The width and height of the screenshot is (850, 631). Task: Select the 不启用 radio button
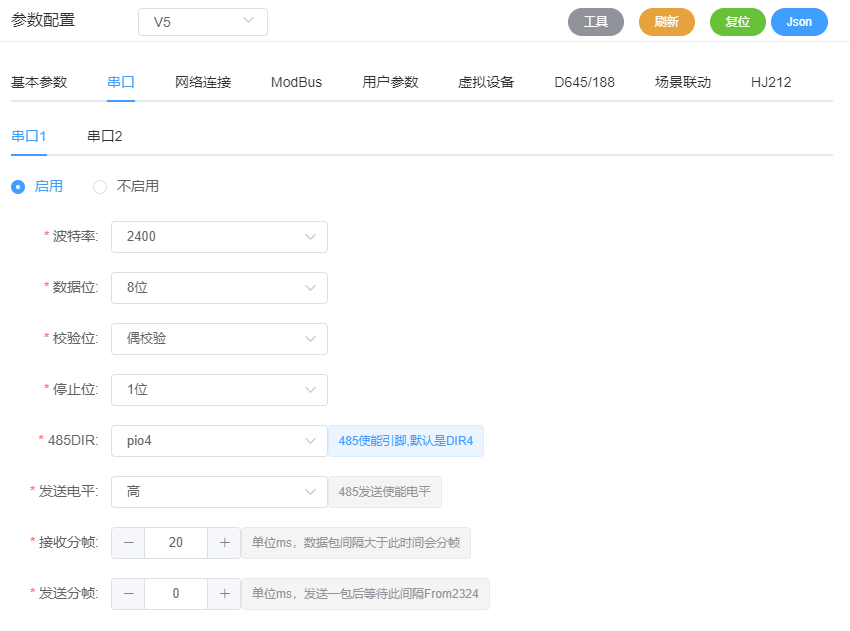click(100, 186)
